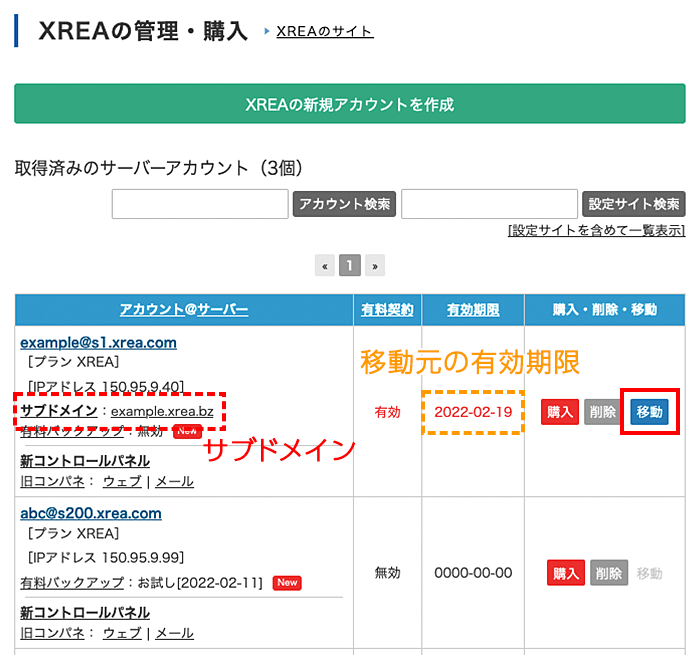Click the XREAのサイト link

coord(324,31)
